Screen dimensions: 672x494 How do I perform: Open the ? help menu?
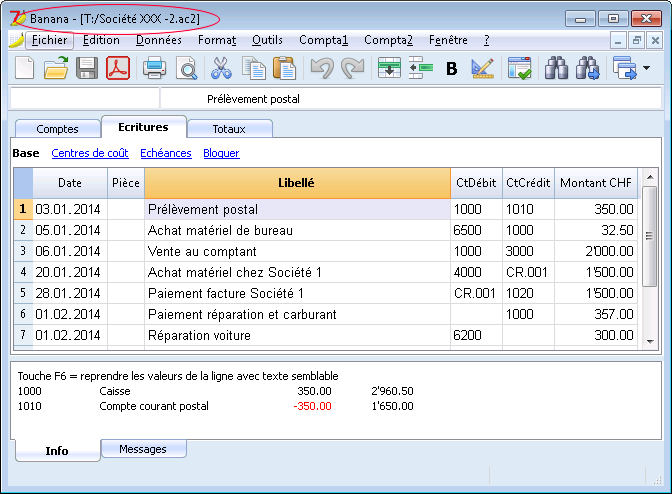486,40
